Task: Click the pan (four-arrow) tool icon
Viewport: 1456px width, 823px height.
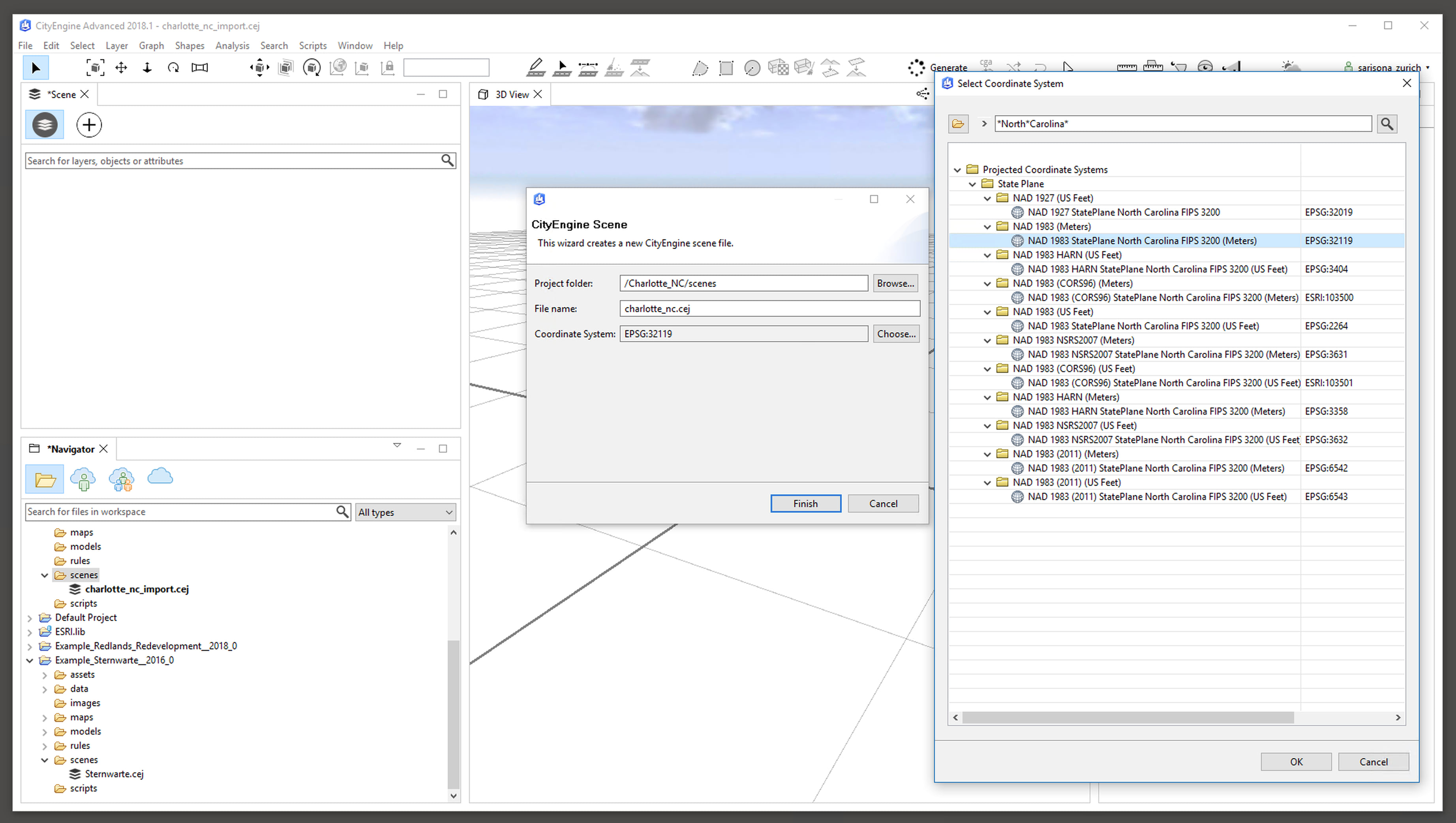Action: pos(121,68)
